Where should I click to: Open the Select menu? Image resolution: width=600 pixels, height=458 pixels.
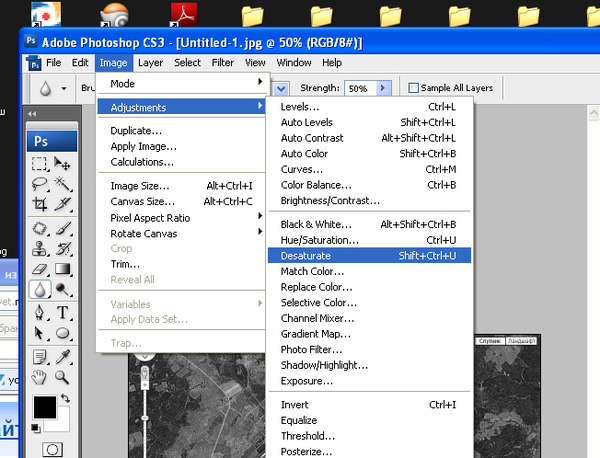[187, 63]
